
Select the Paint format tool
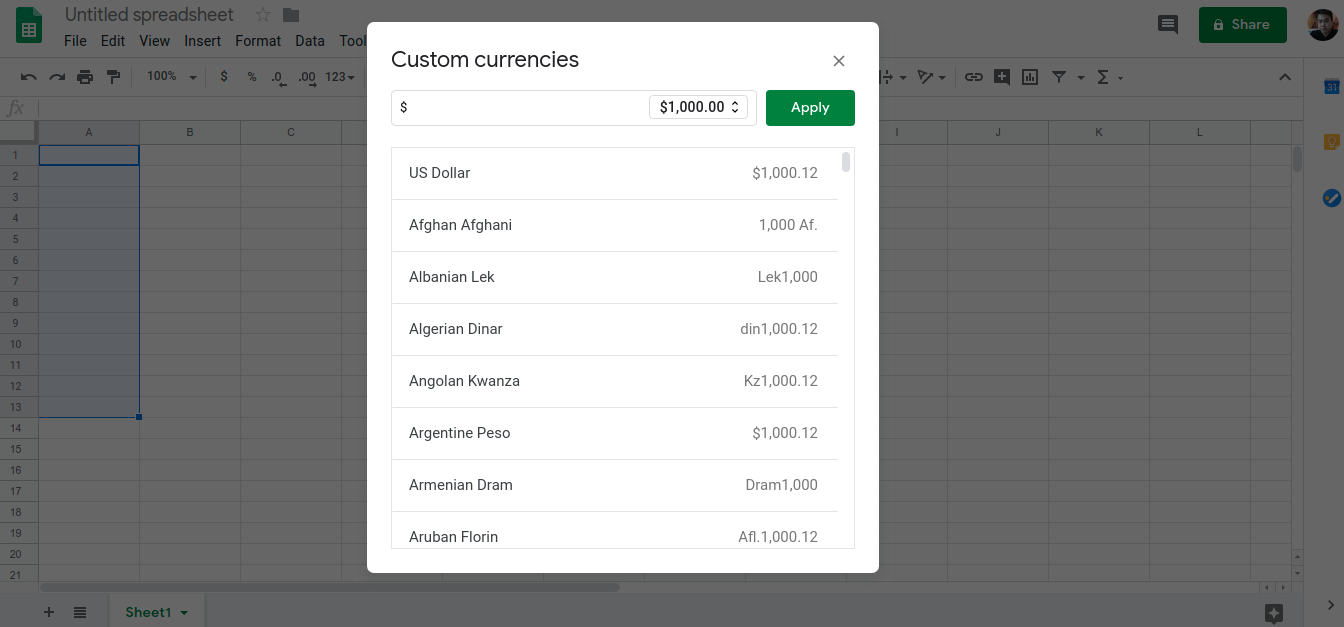click(x=113, y=77)
